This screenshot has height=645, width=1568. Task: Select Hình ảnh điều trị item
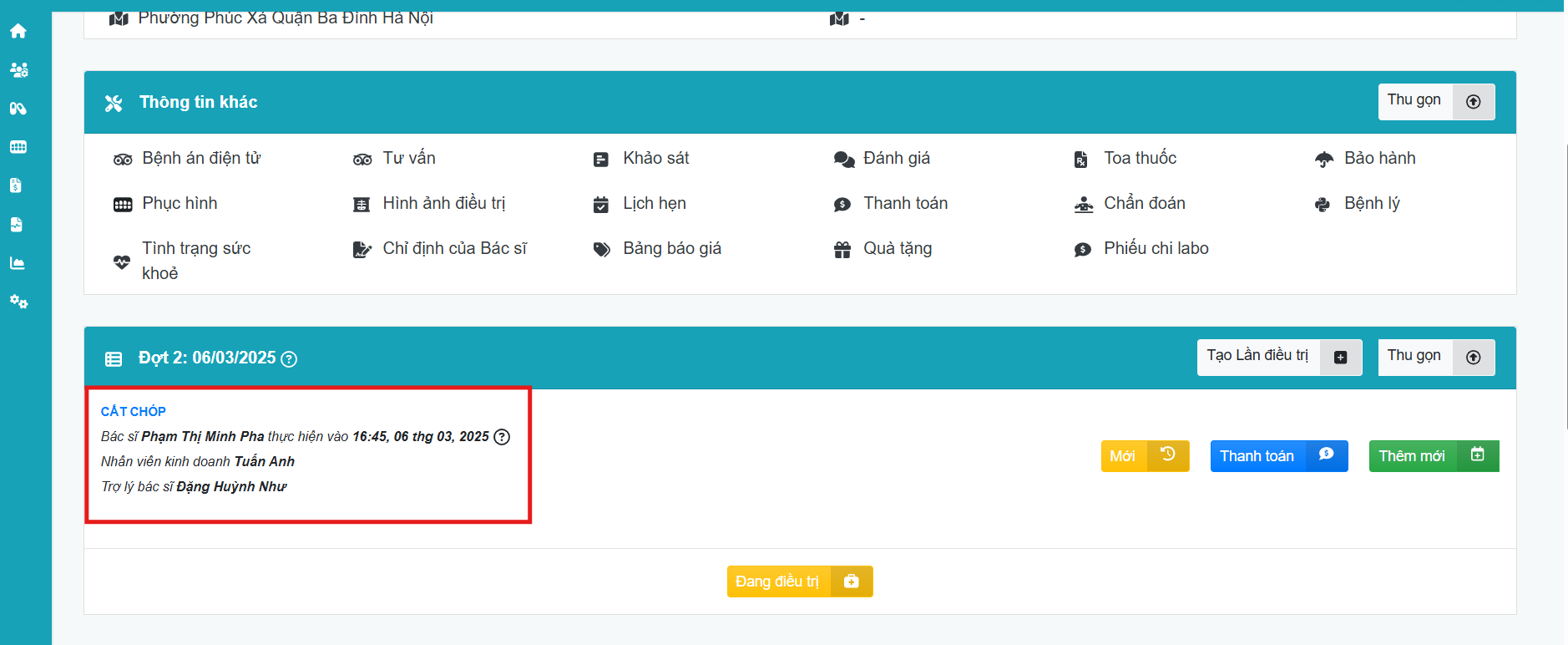443,204
